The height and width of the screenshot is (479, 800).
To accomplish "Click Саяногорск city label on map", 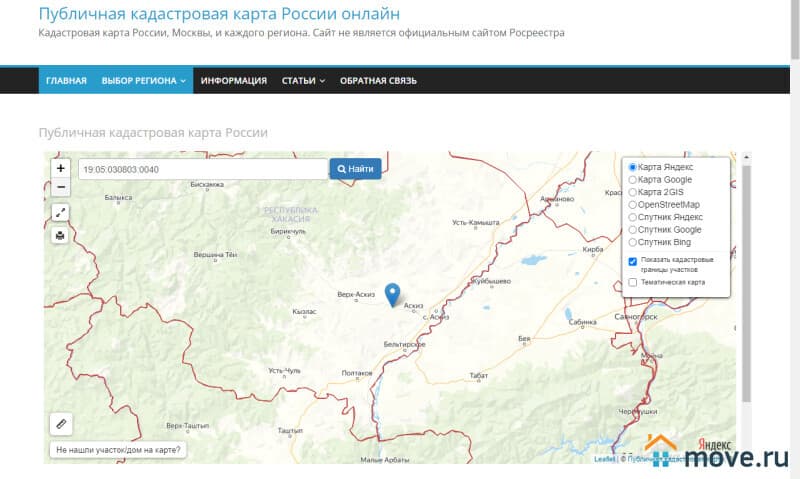I will (636, 317).
